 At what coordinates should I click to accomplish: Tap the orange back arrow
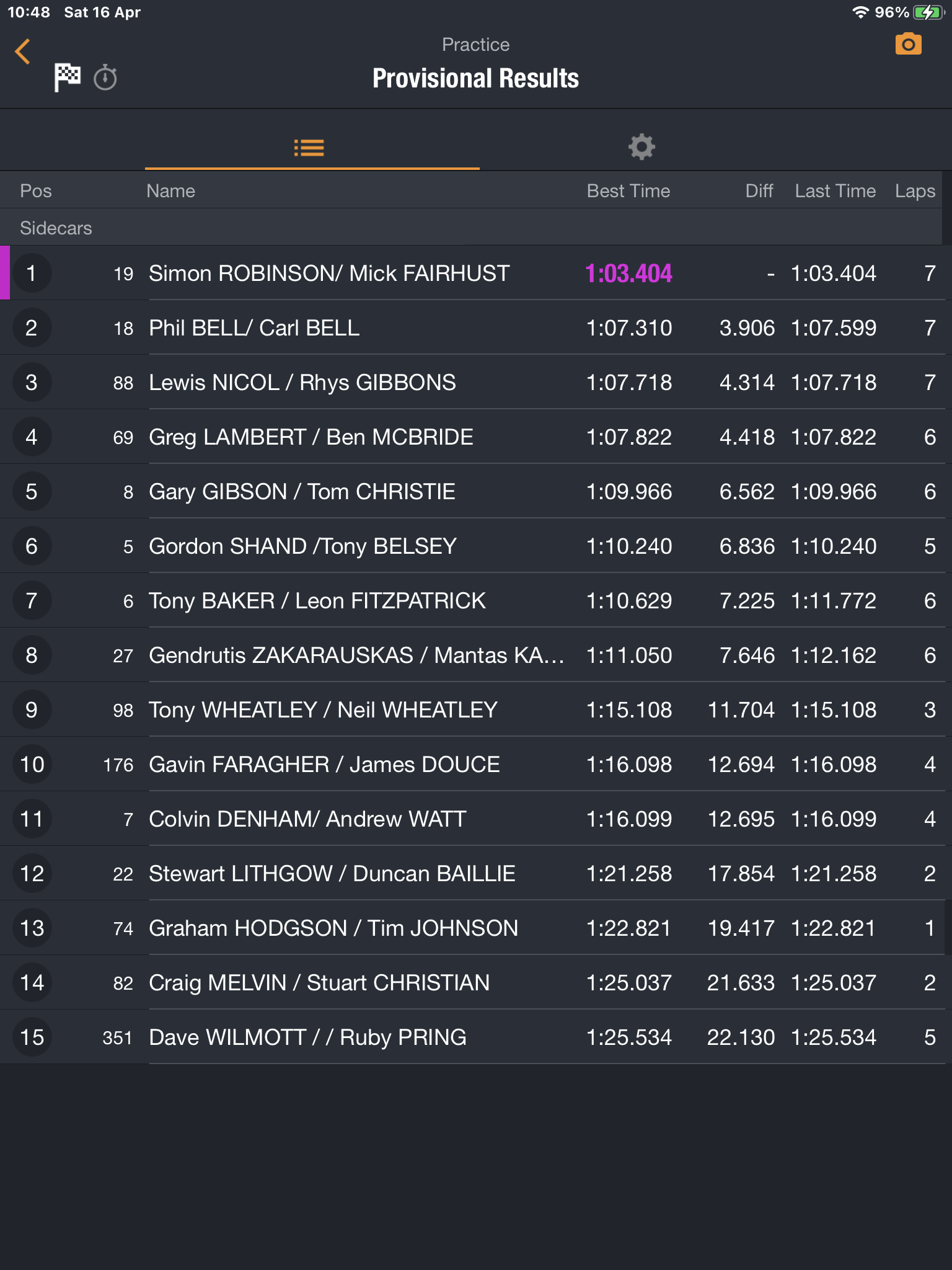coord(23,51)
